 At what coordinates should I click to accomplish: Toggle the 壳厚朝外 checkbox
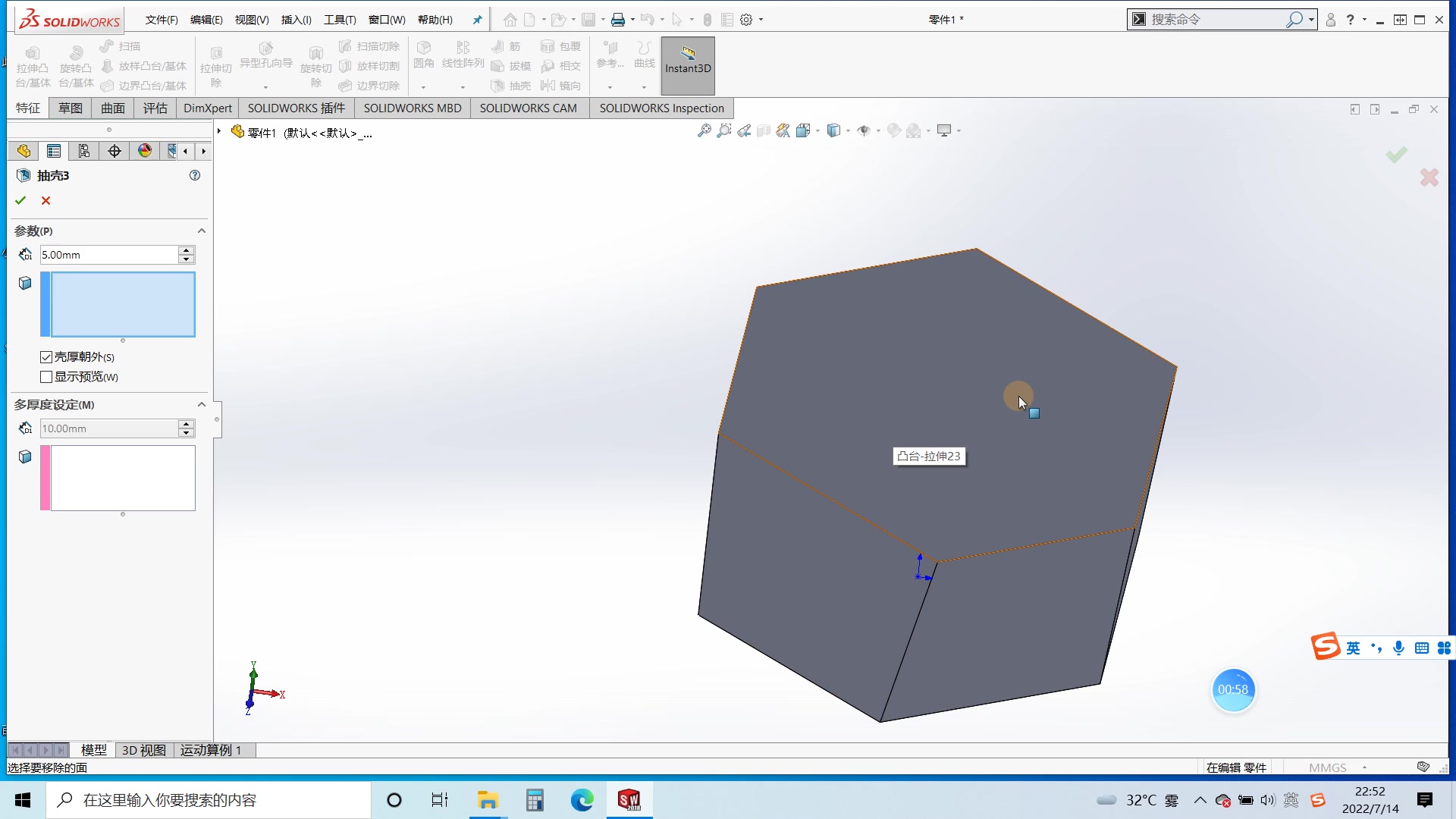pyautogui.click(x=46, y=356)
